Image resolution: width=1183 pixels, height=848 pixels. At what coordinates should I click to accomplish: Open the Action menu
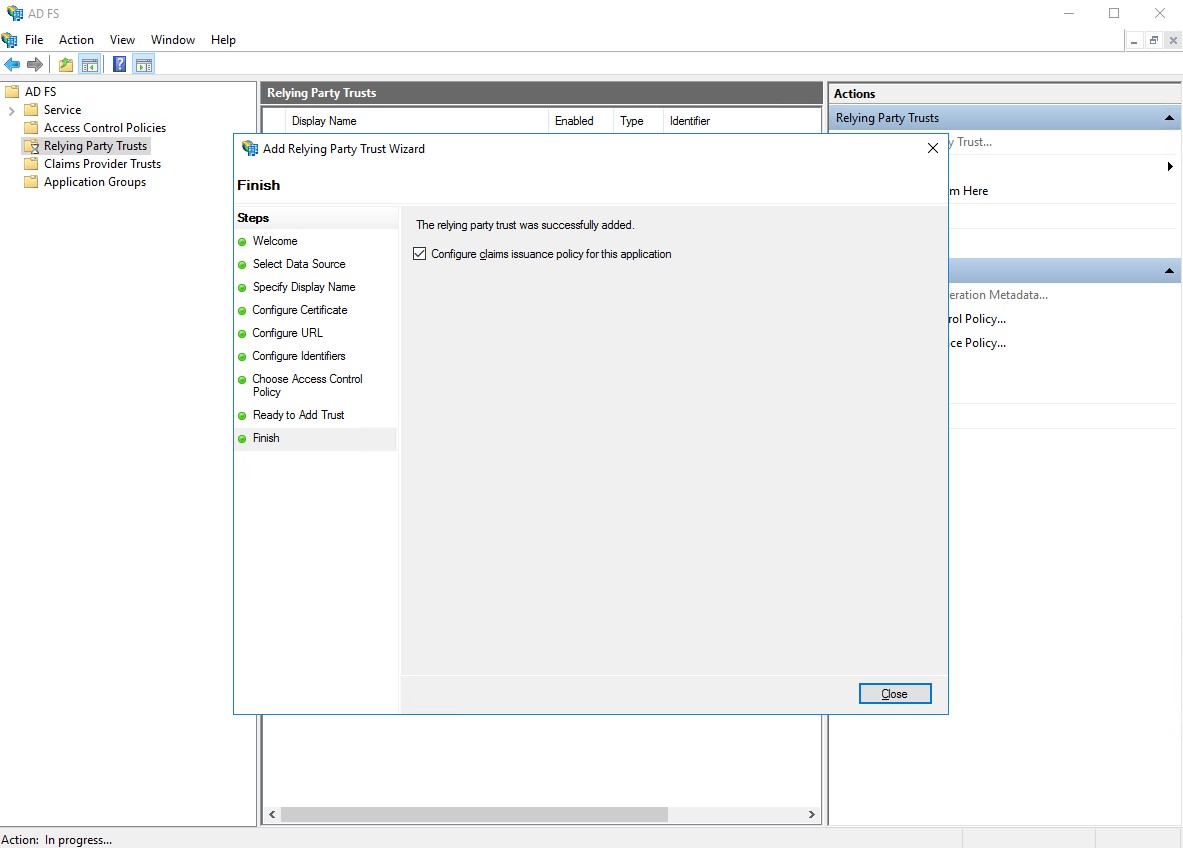76,40
